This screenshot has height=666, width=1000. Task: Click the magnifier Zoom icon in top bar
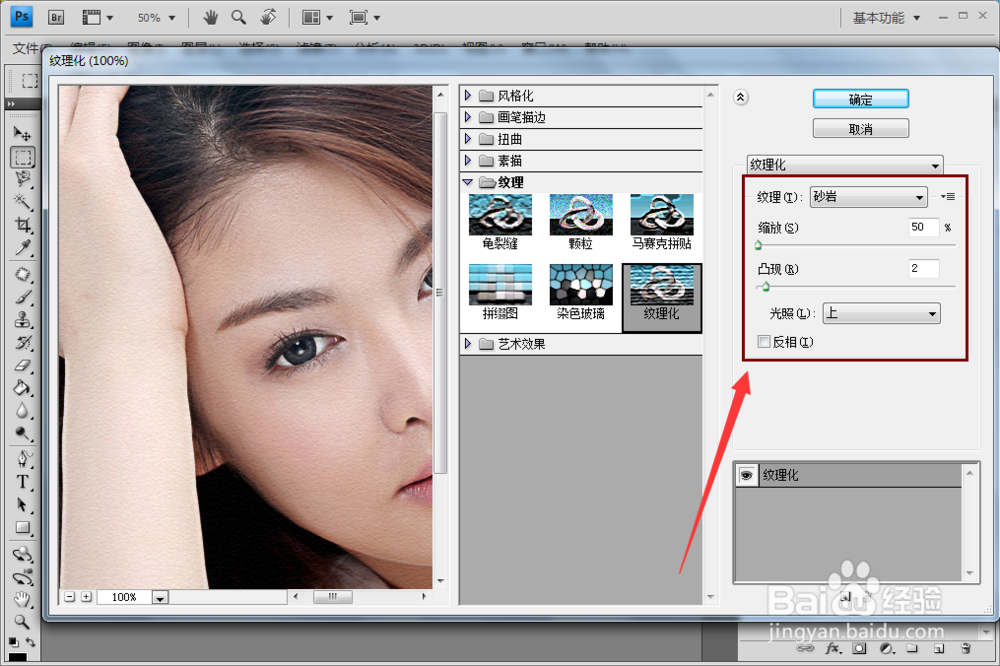click(239, 17)
